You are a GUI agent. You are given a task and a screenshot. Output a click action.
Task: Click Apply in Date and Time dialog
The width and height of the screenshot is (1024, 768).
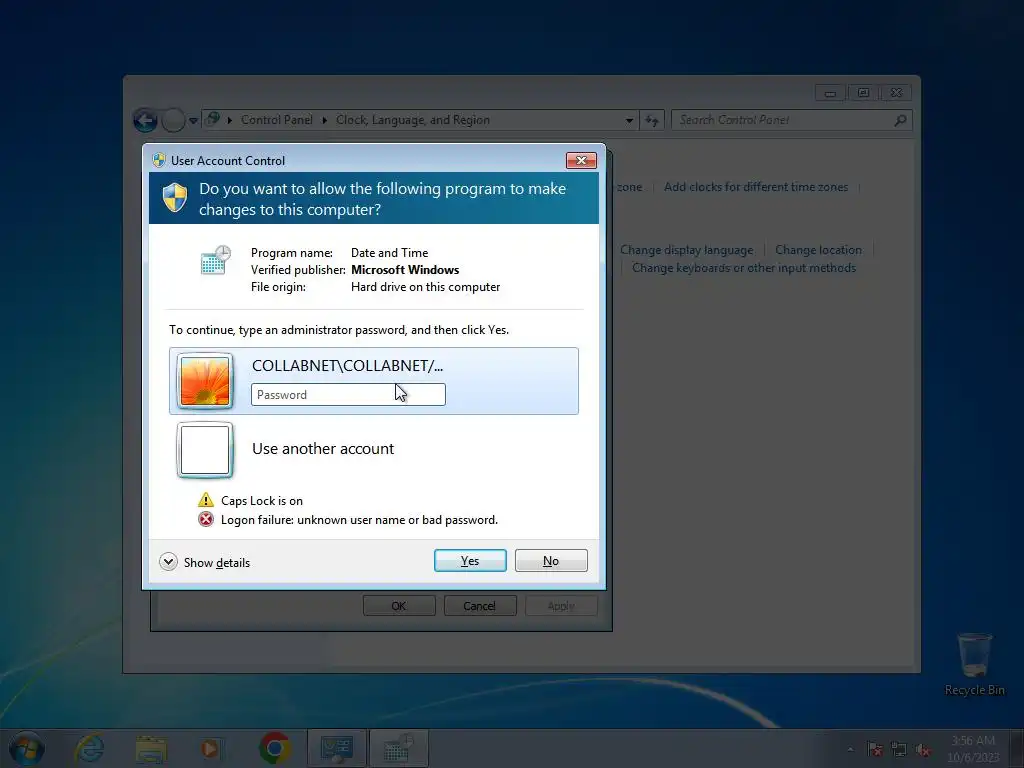pyautogui.click(x=561, y=605)
